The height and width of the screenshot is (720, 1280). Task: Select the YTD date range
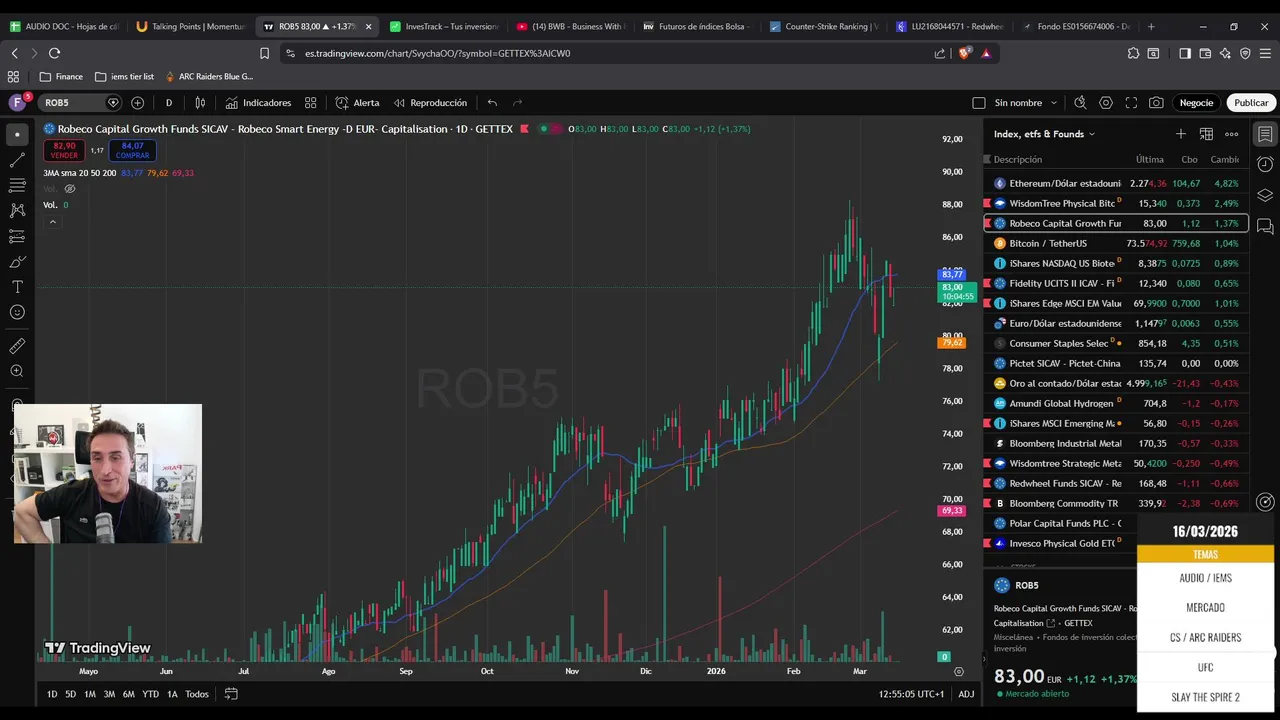pyautogui.click(x=150, y=694)
